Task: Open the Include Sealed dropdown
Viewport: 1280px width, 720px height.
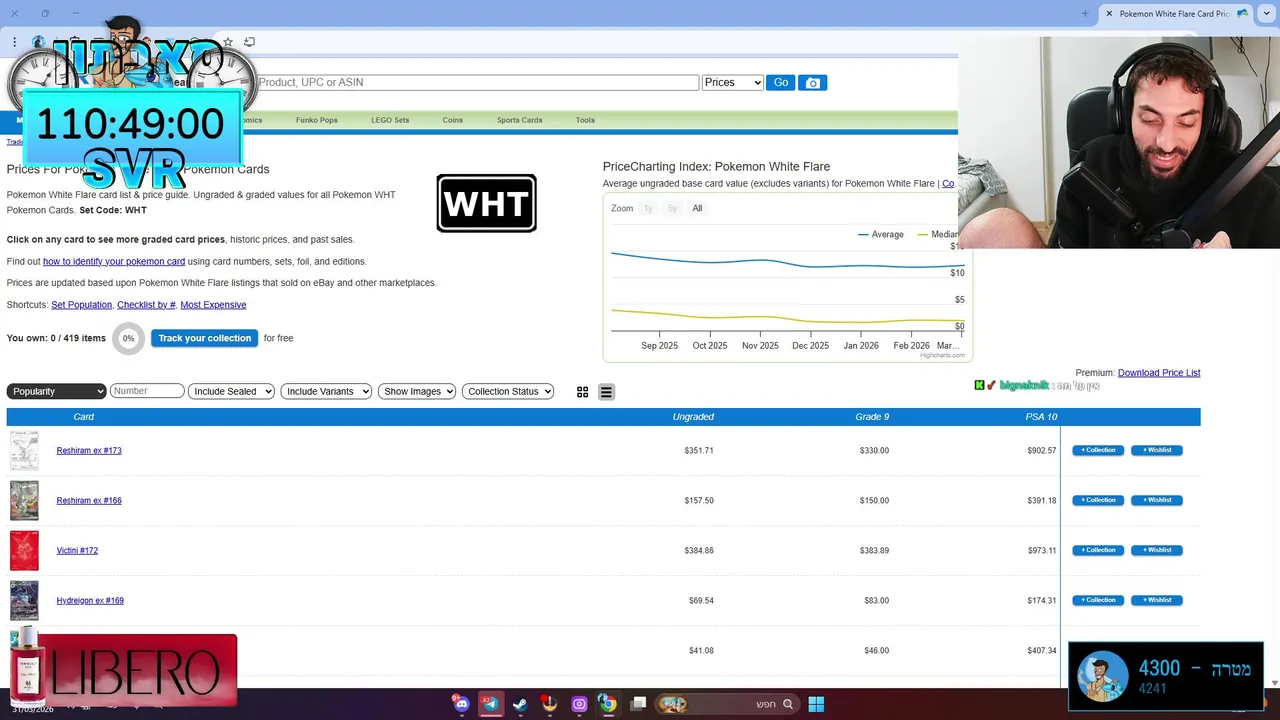Action: [231, 391]
